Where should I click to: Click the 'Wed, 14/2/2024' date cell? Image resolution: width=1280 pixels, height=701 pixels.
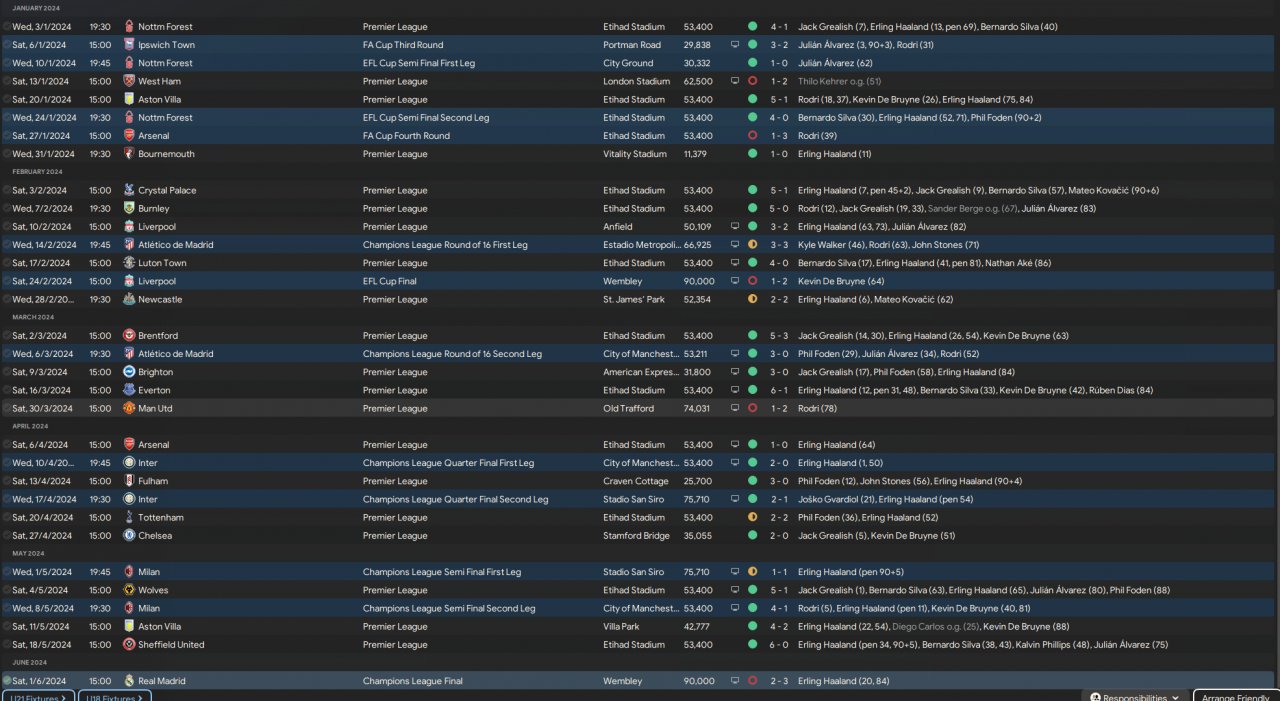click(x=44, y=245)
